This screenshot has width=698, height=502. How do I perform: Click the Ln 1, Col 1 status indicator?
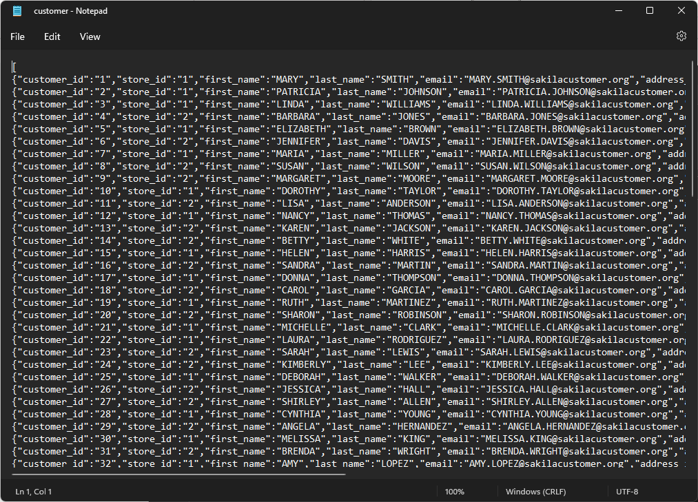[32, 491]
